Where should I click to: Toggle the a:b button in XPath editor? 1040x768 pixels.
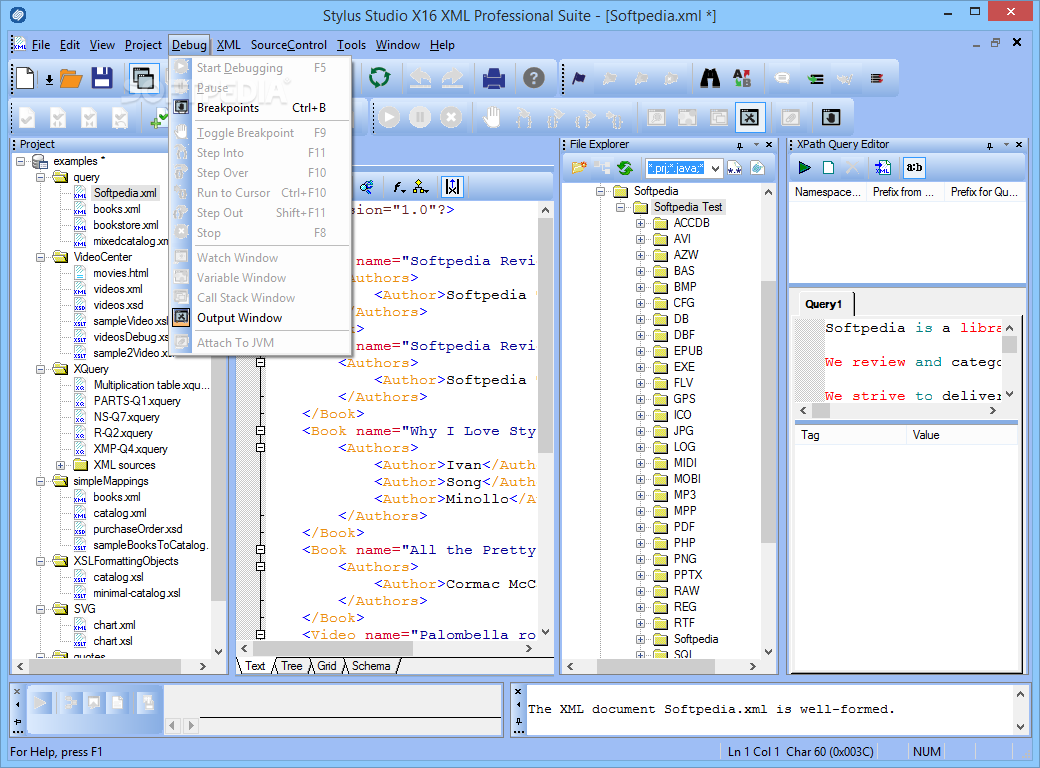pos(914,167)
